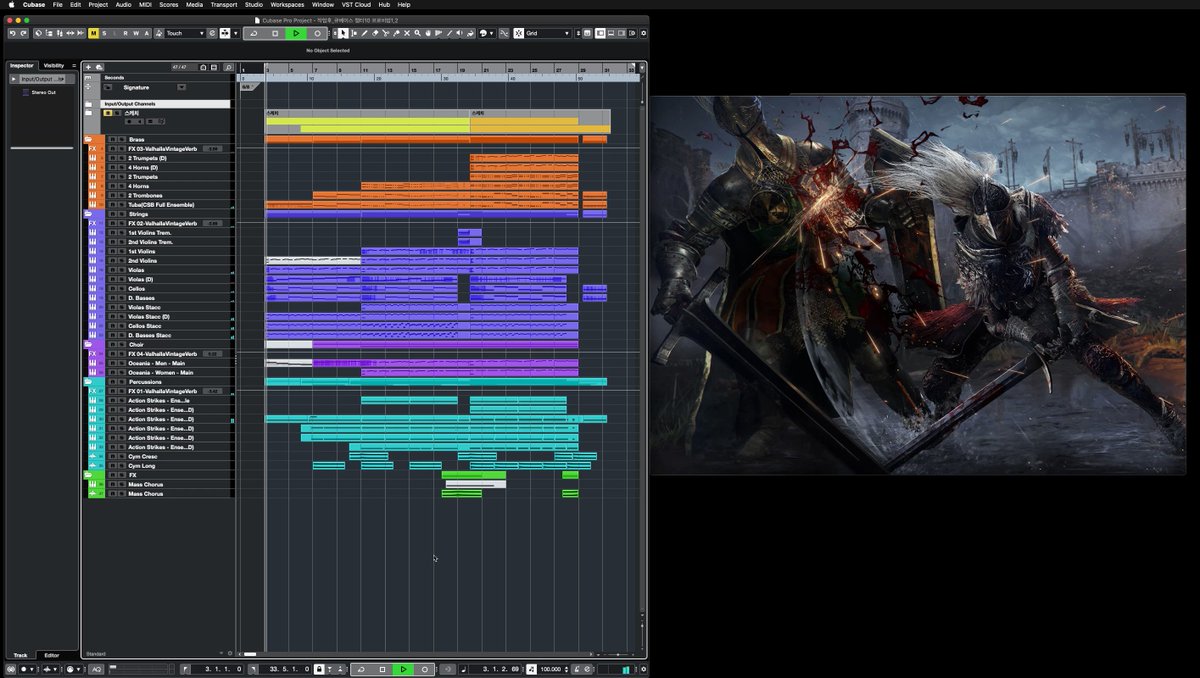Click the Stop button in bottom transport
The height and width of the screenshot is (678, 1200).
pyautogui.click(x=382, y=669)
